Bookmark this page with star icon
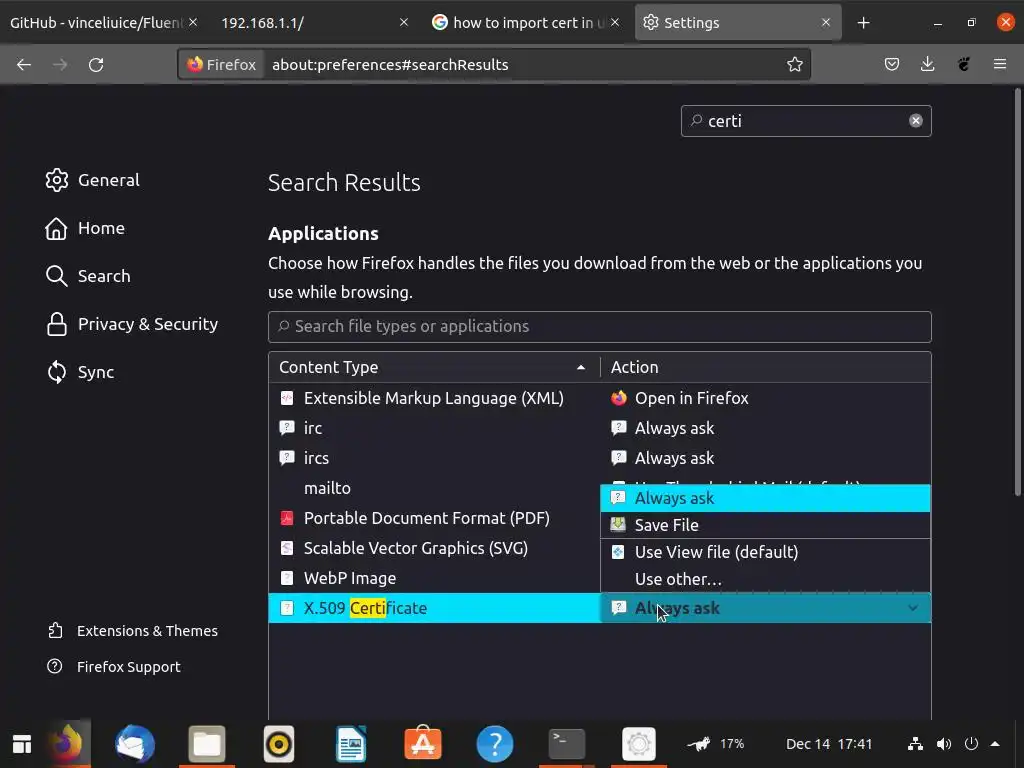The height and width of the screenshot is (768, 1024). coord(795,64)
